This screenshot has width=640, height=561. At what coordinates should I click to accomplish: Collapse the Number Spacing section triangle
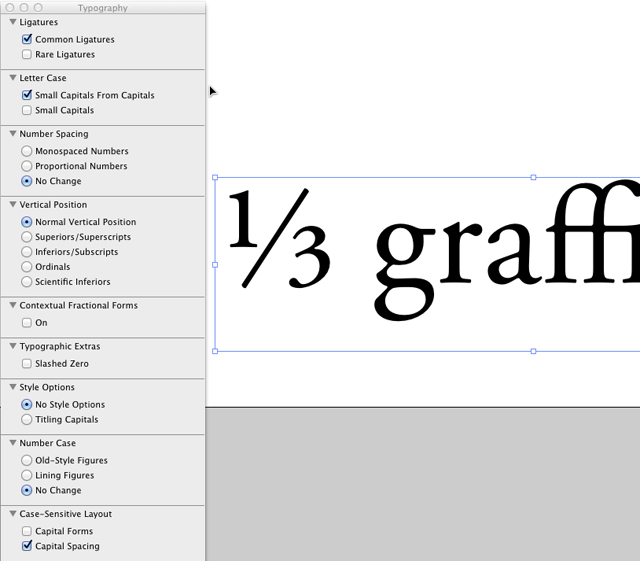point(13,134)
